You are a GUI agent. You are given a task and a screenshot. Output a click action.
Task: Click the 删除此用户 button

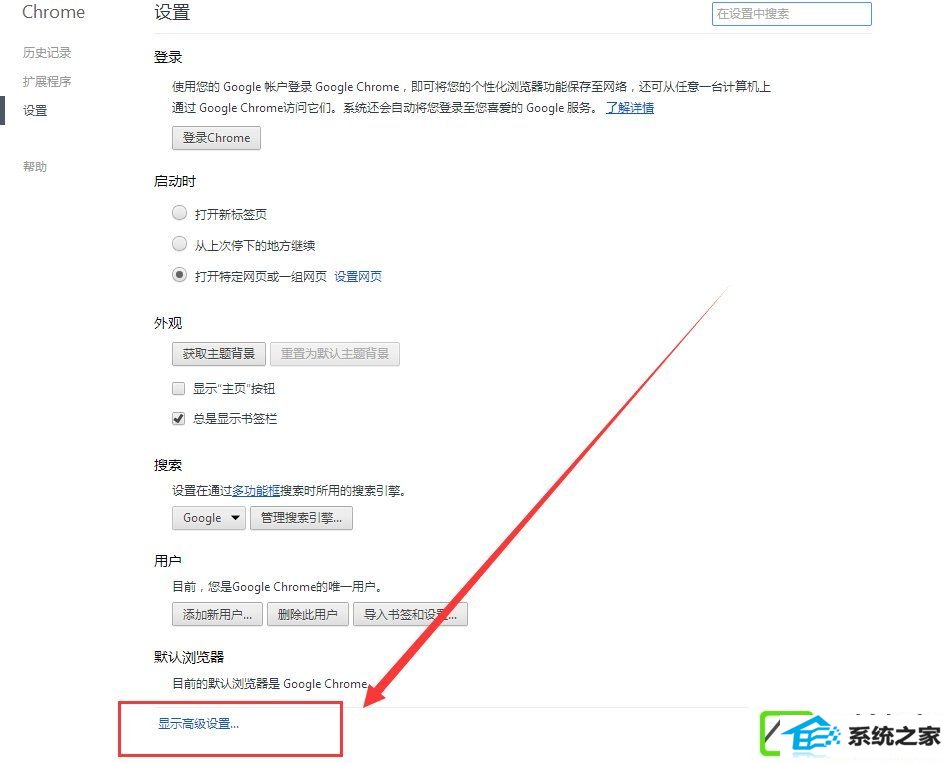coord(307,614)
